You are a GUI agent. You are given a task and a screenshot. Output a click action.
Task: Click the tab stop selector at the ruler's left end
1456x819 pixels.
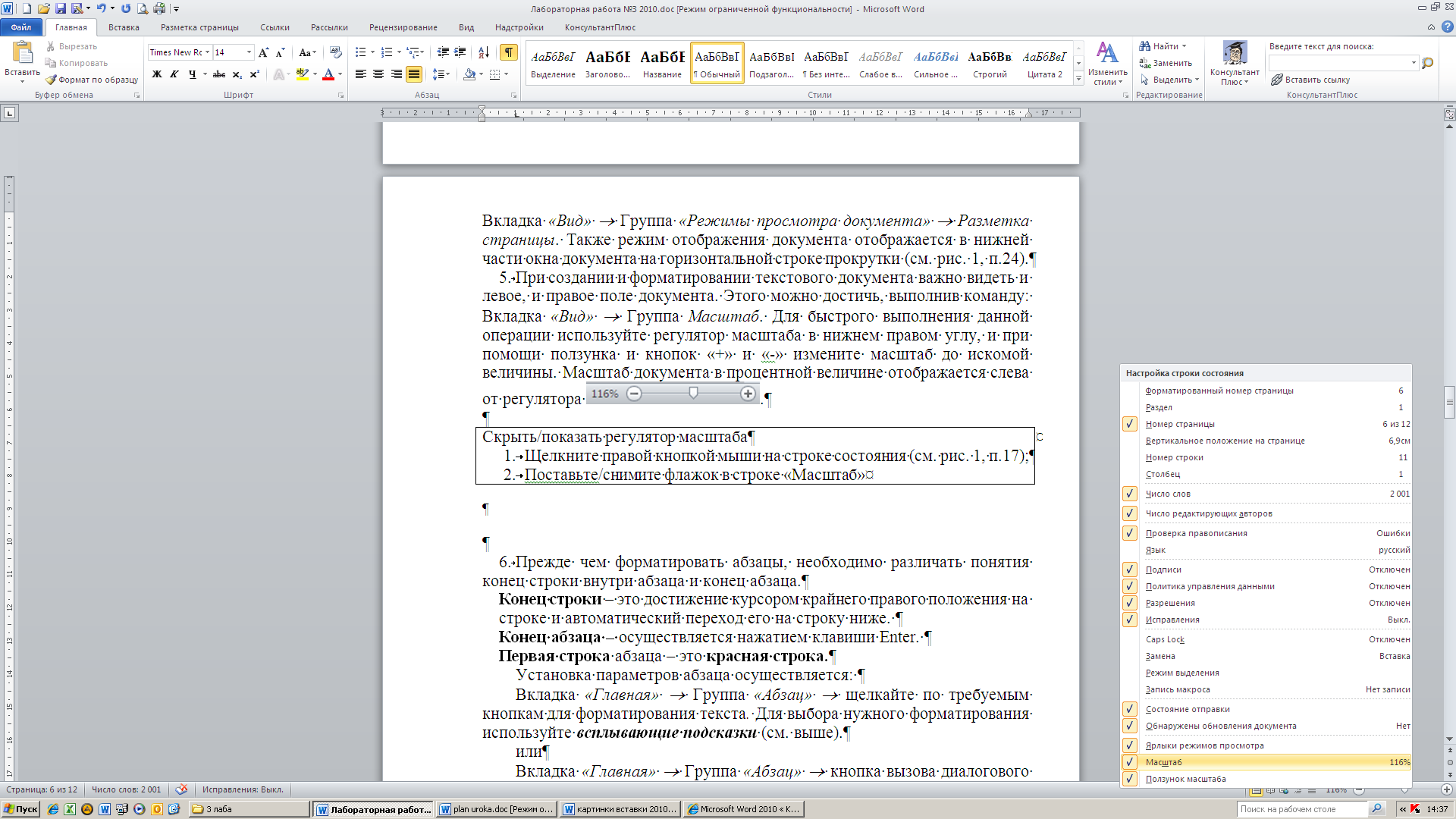[x=10, y=114]
